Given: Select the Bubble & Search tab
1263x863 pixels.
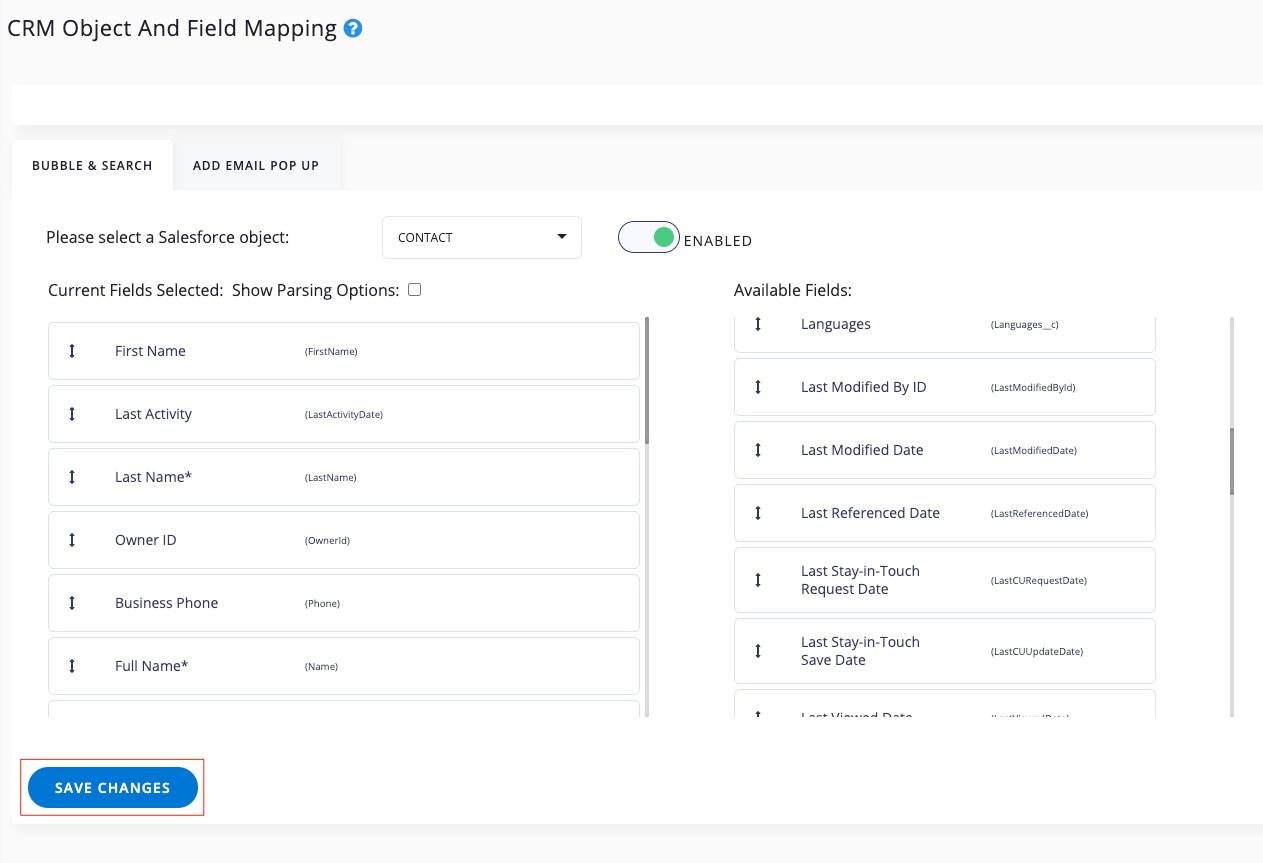Looking at the screenshot, I should (x=92, y=165).
